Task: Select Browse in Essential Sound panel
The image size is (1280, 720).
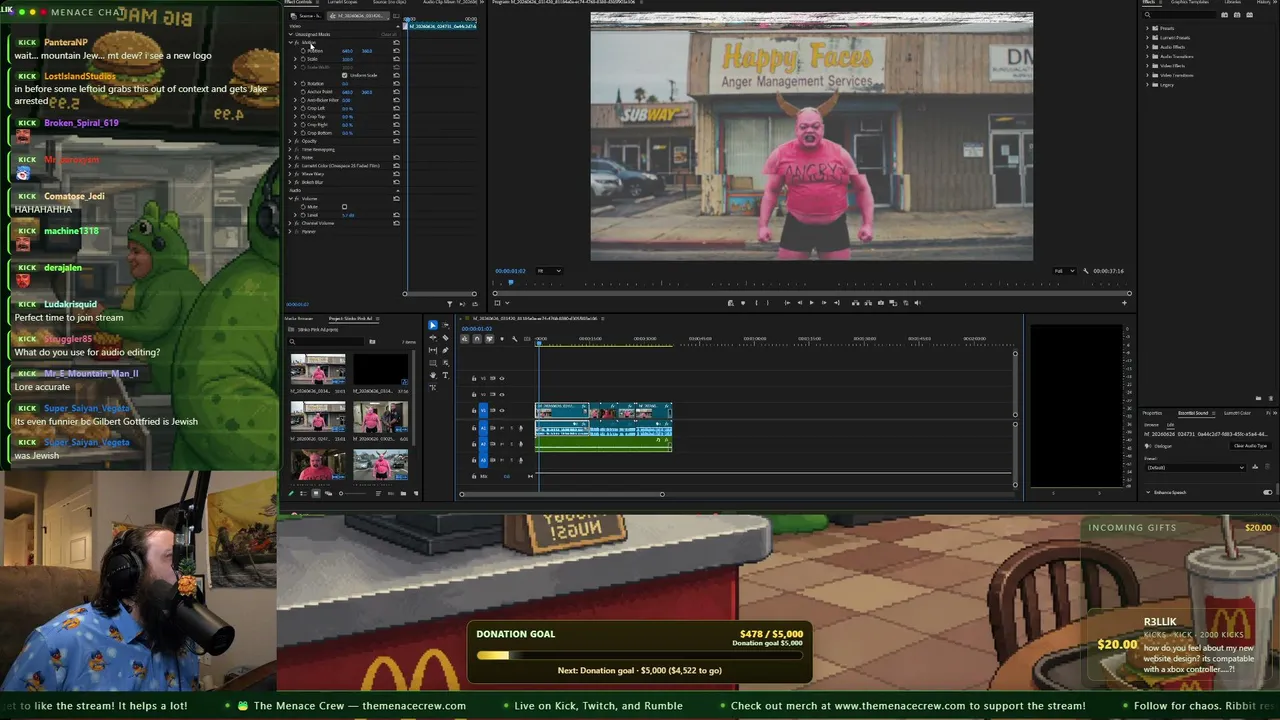Action: pyautogui.click(x=1151, y=425)
